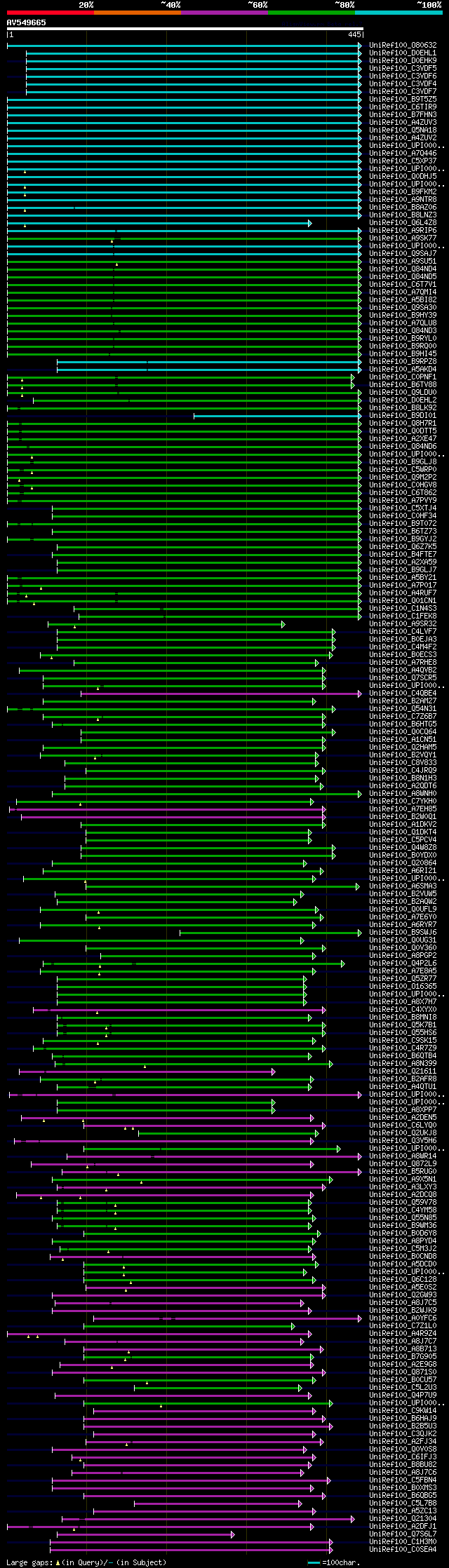
Task: Select the UniRef100_Q84ND4 entry
Action: (403, 269)
